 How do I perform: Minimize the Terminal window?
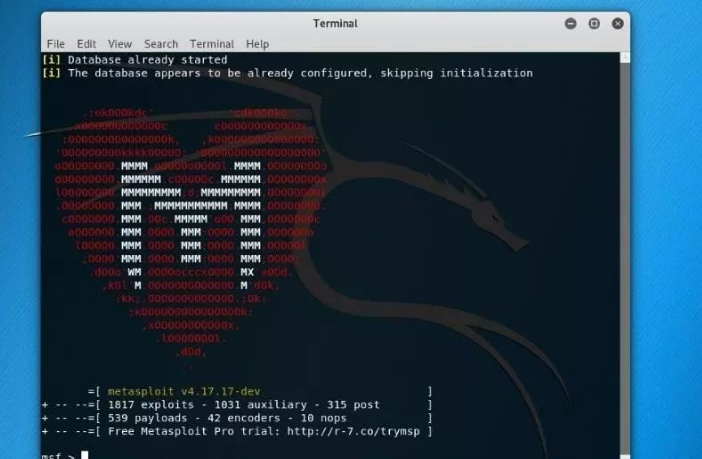point(570,23)
